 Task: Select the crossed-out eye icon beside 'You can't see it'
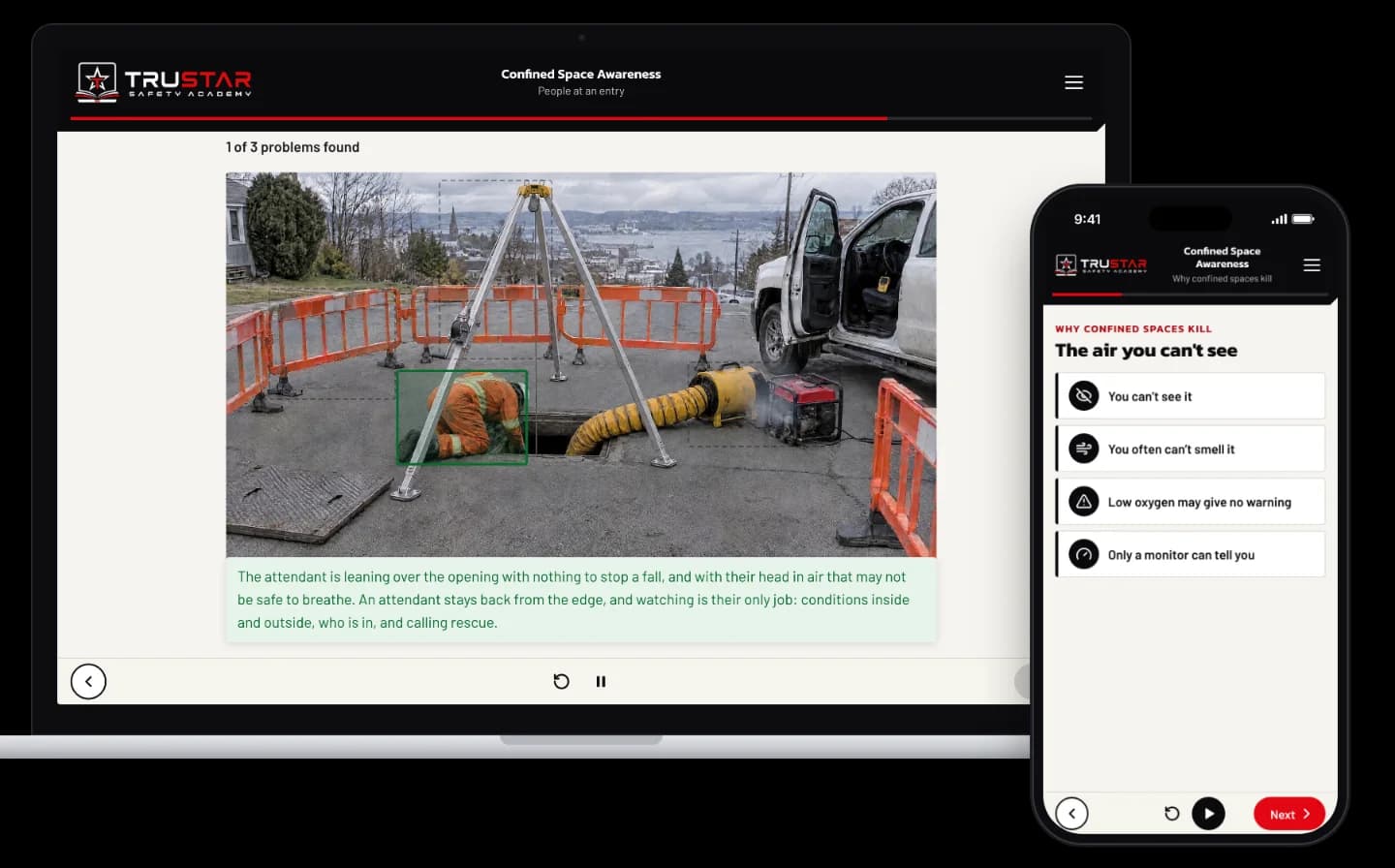pos(1084,396)
